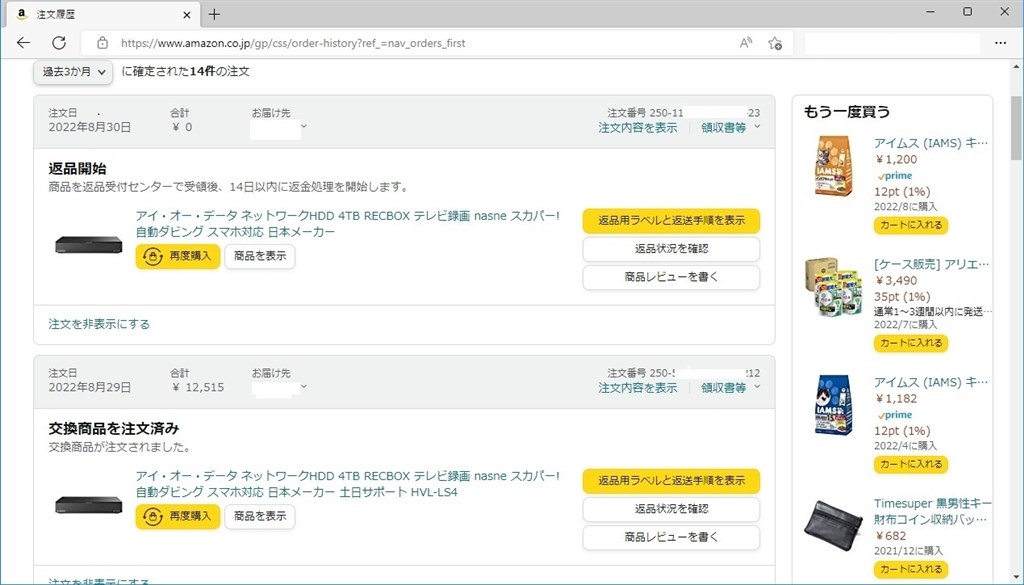Image resolution: width=1024 pixels, height=585 pixels.
Task: Close the 注文履歴 tab
Action: 187,14
